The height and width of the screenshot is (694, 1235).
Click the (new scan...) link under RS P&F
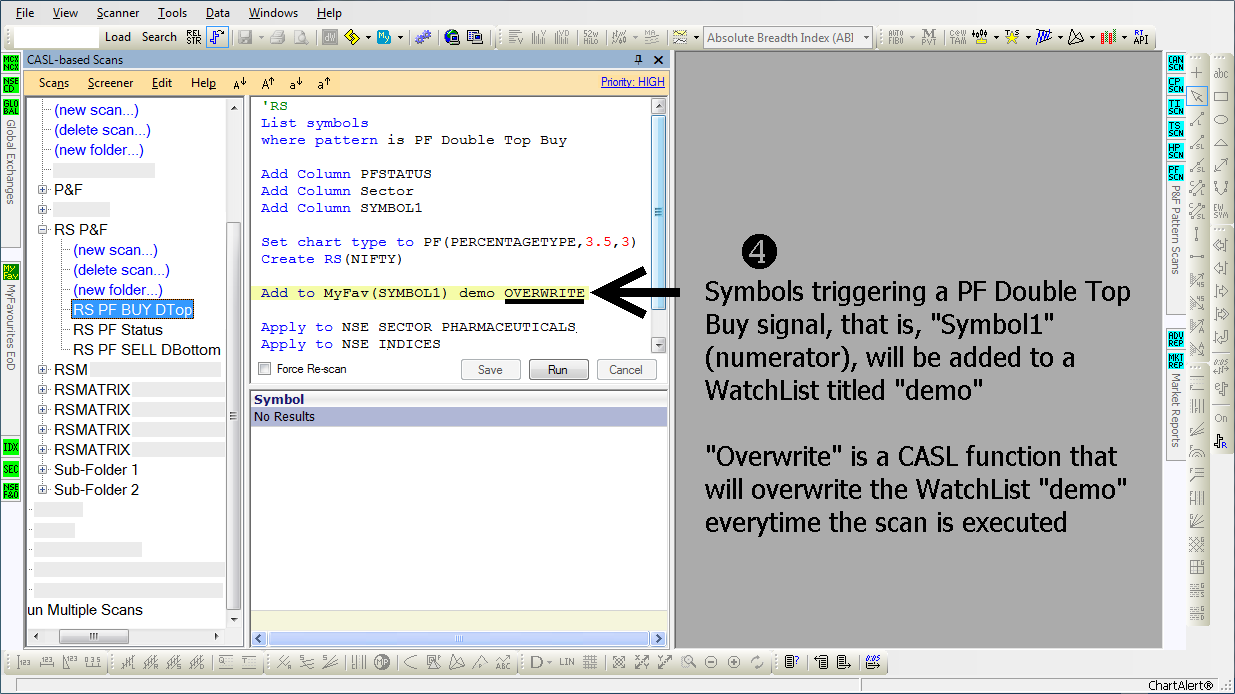pos(115,250)
